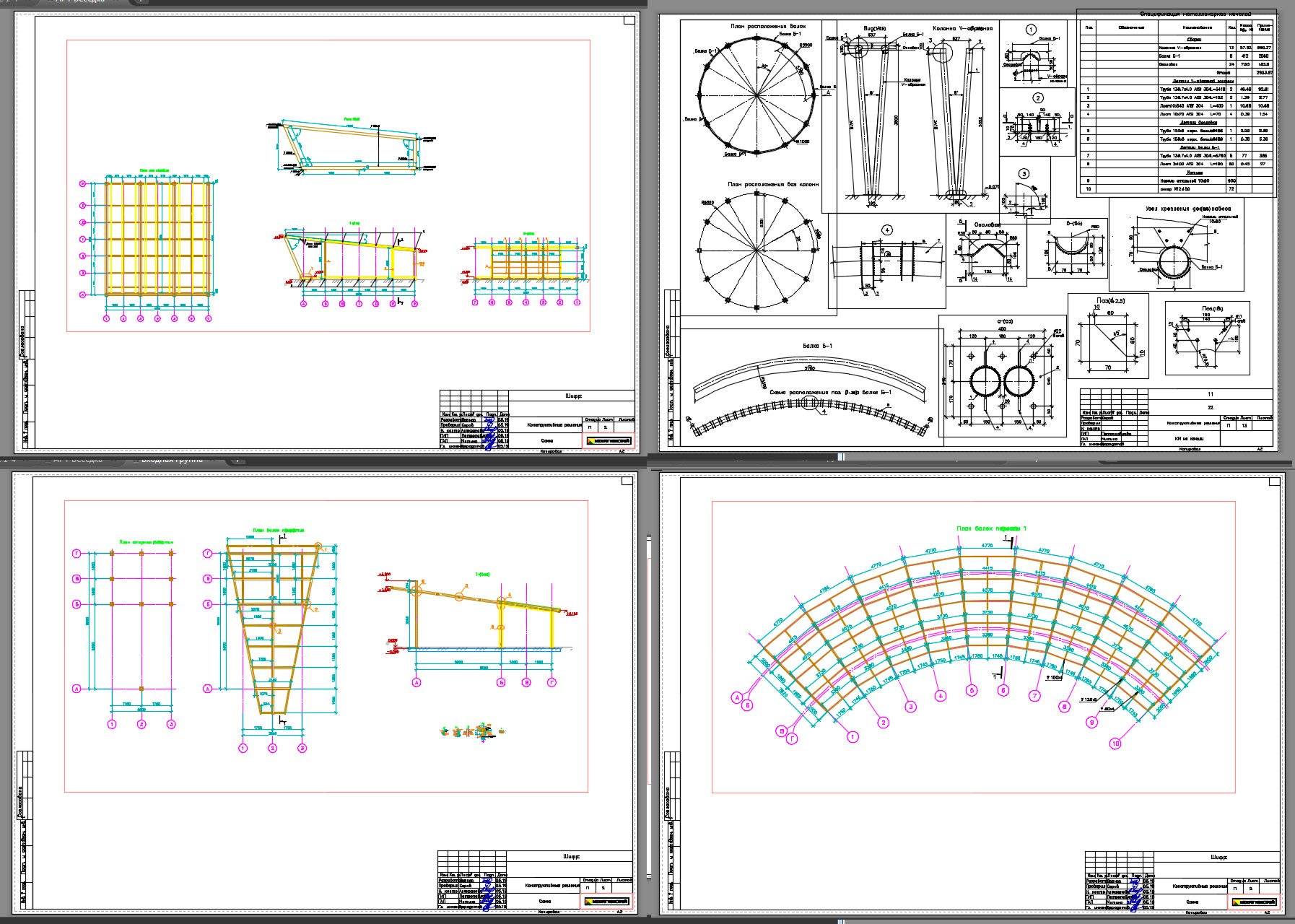Click axis bubble 4 on the curved beam plan
1295x924 pixels.
[x=940, y=696]
